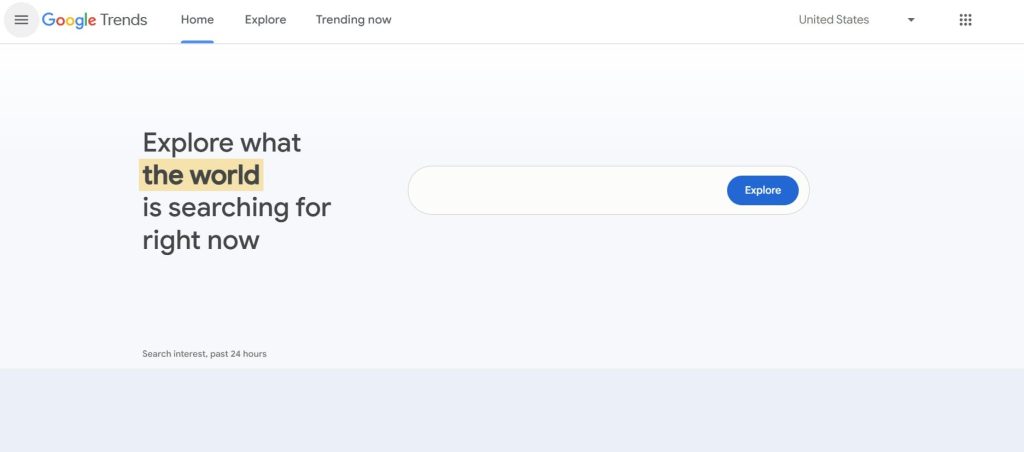Image resolution: width=1024 pixels, height=452 pixels.
Task: Switch to the Home tab
Action: (197, 20)
